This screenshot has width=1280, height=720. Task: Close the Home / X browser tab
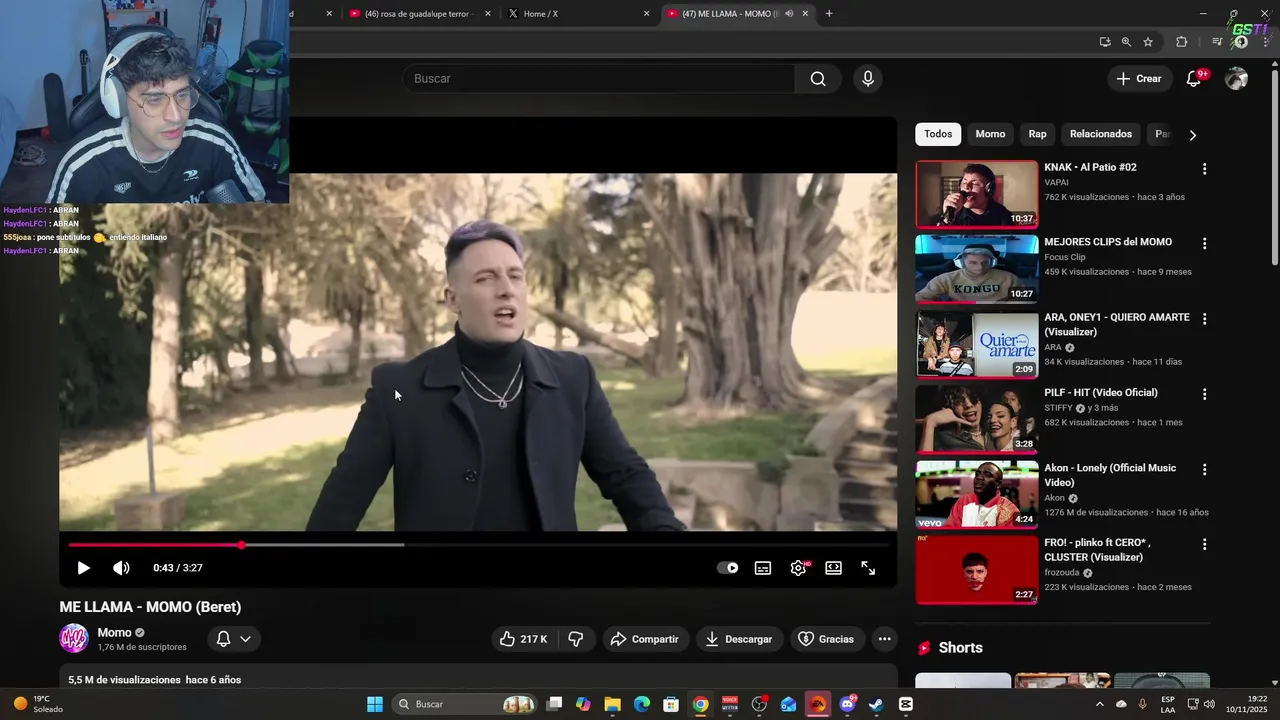pos(646,14)
